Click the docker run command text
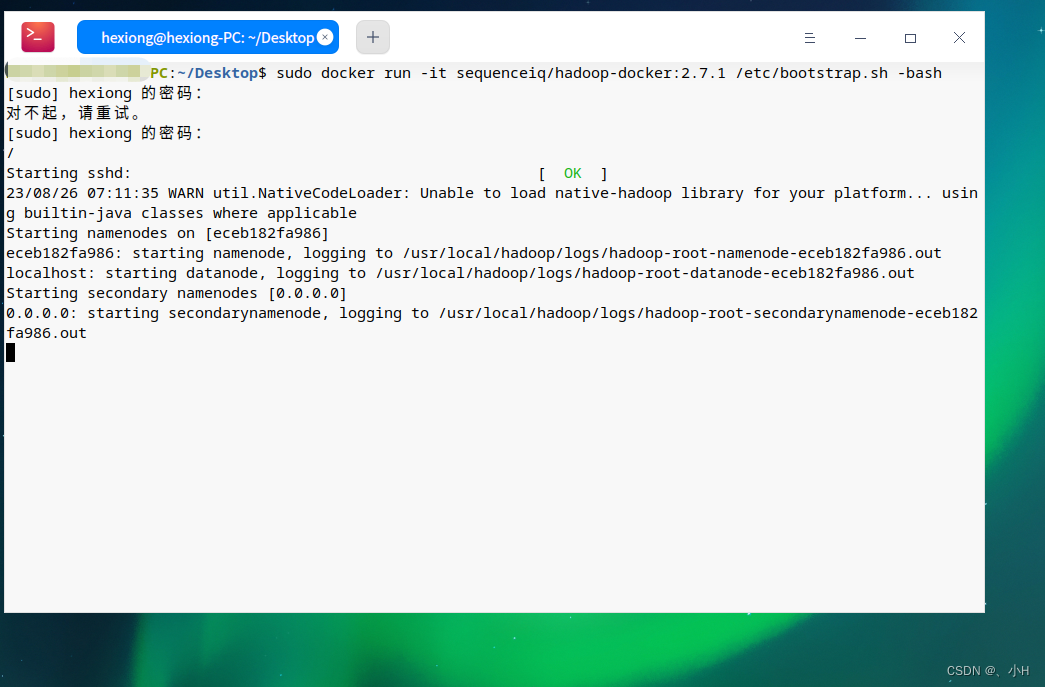Image resolution: width=1045 pixels, height=687 pixels. (x=600, y=72)
